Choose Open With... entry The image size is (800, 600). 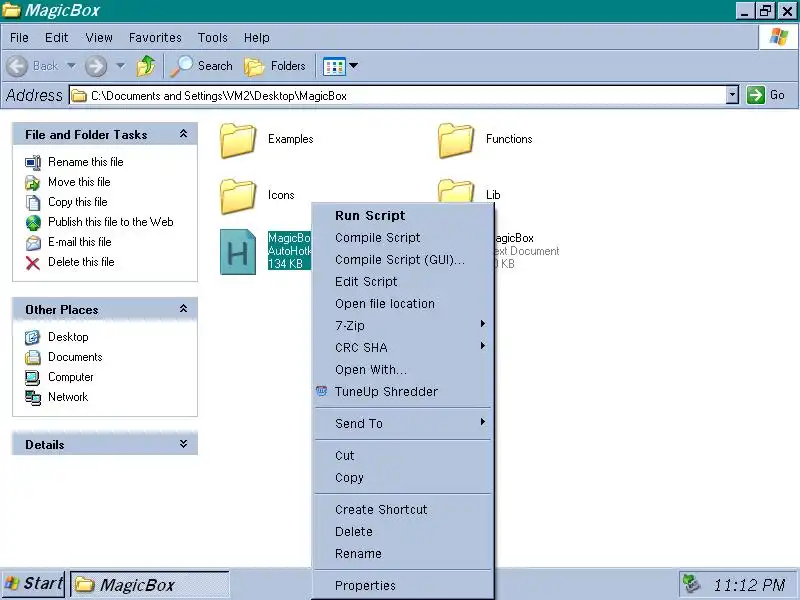[403, 369]
